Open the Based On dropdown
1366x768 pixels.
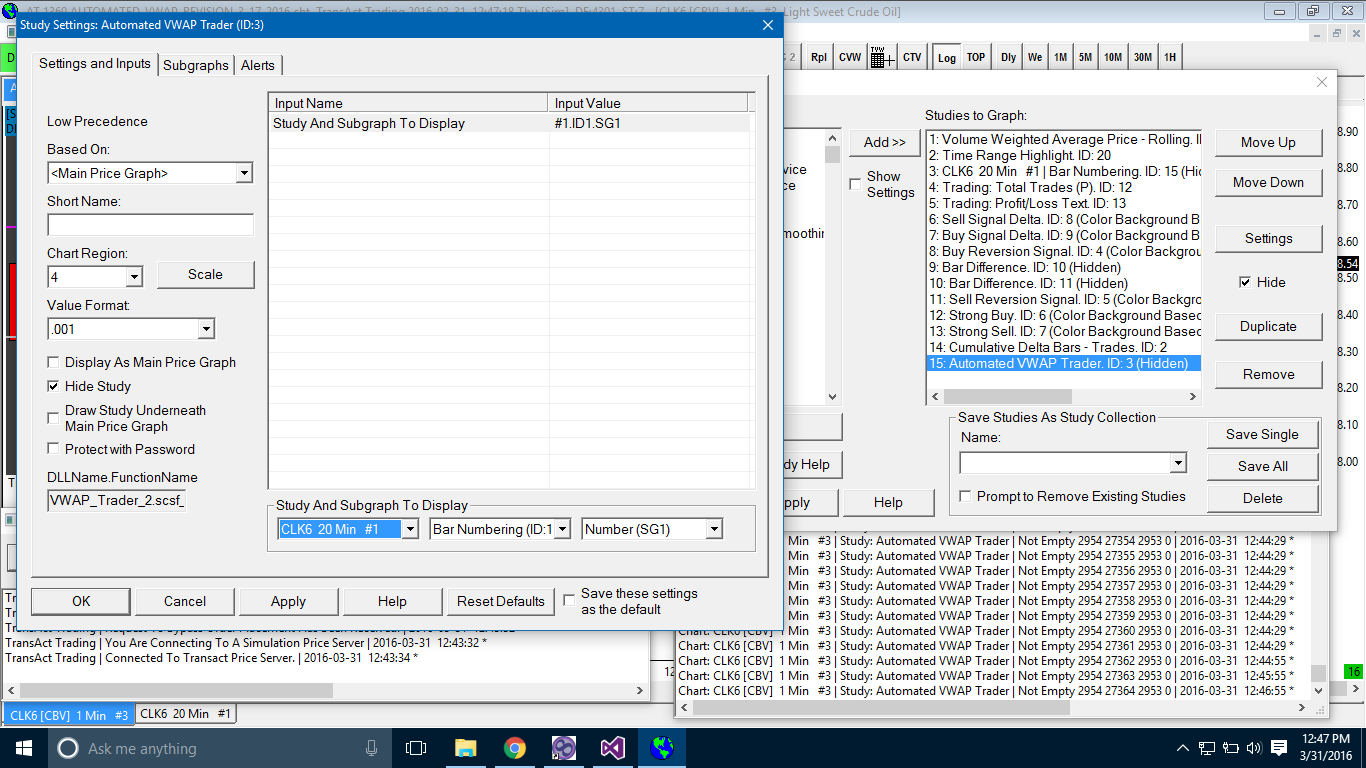pos(244,173)
